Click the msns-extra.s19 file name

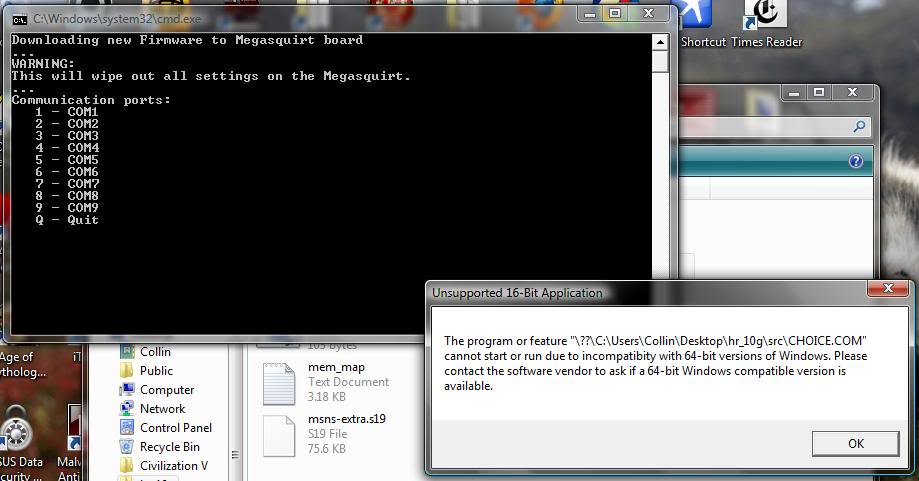[347, 418]
